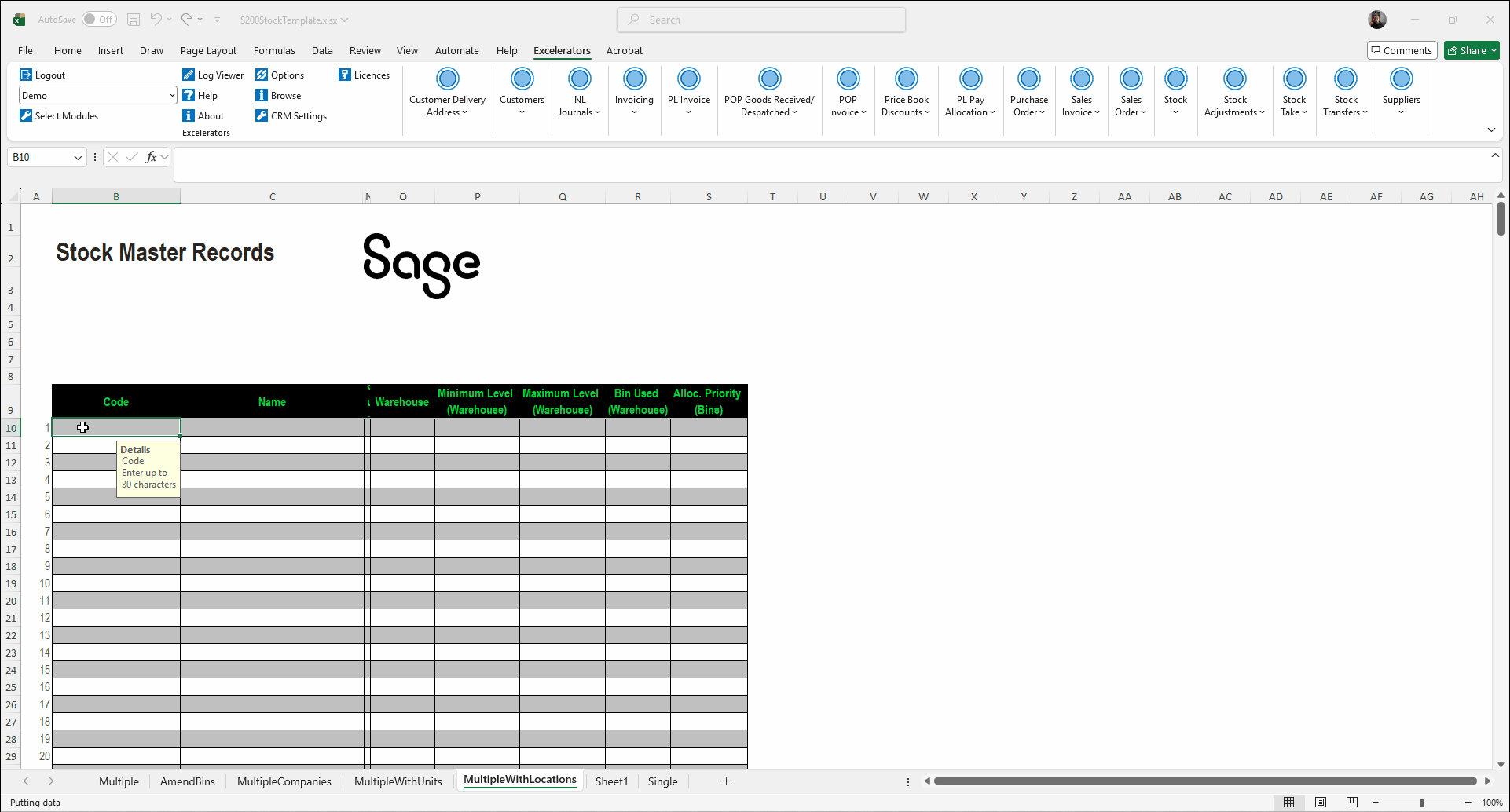Open Stock Transfers
The image size is (1510, 812).
click(x=1345, y=93)
